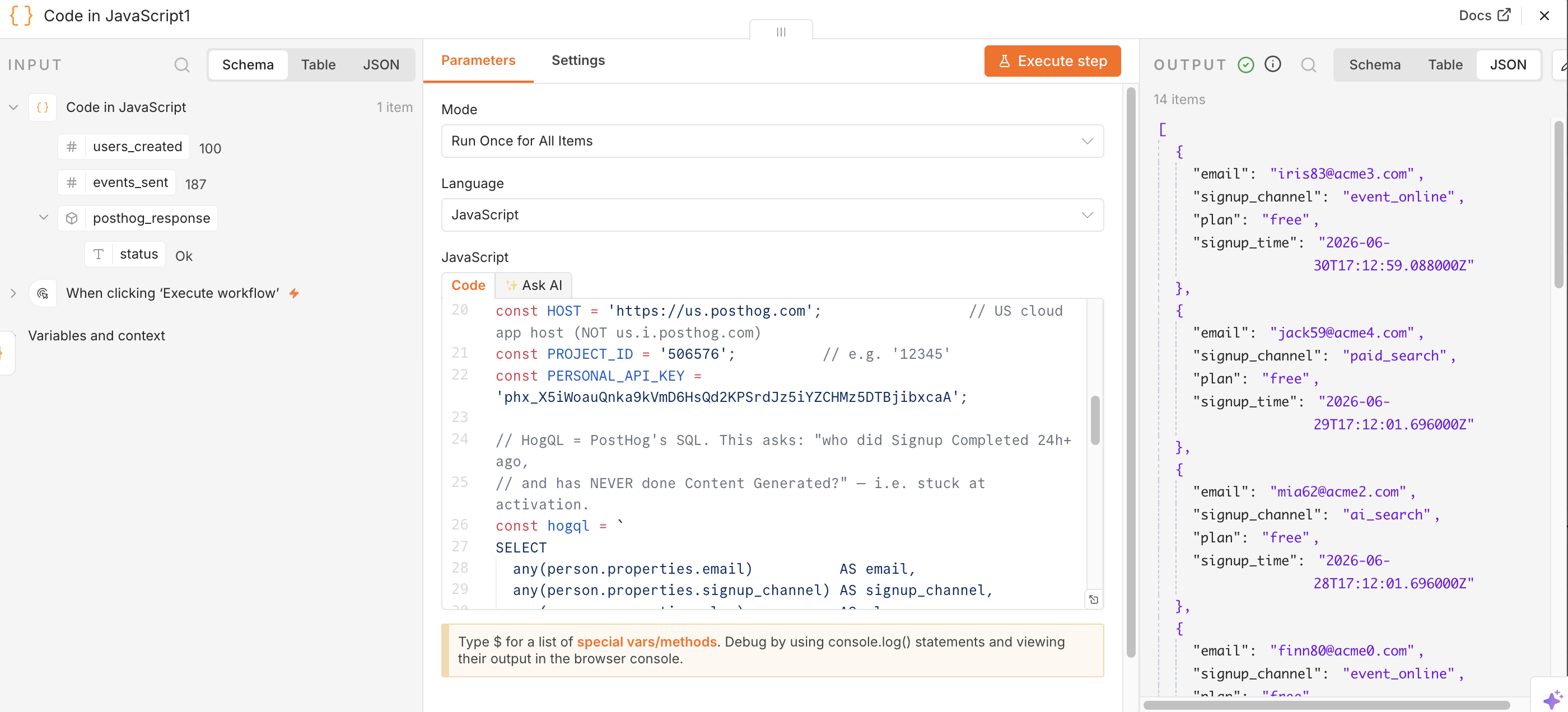Click the "finn80@acme0.com" email value

pos(1342,650)
